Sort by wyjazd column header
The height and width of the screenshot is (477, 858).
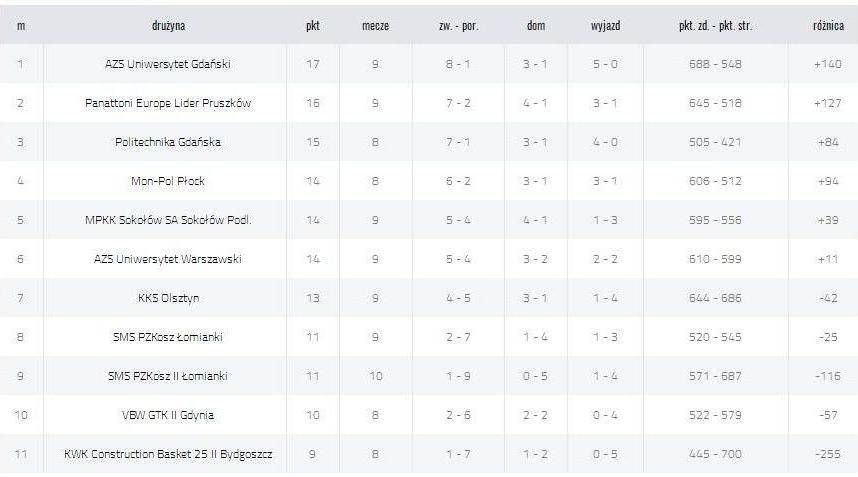(x=605, y=25)
